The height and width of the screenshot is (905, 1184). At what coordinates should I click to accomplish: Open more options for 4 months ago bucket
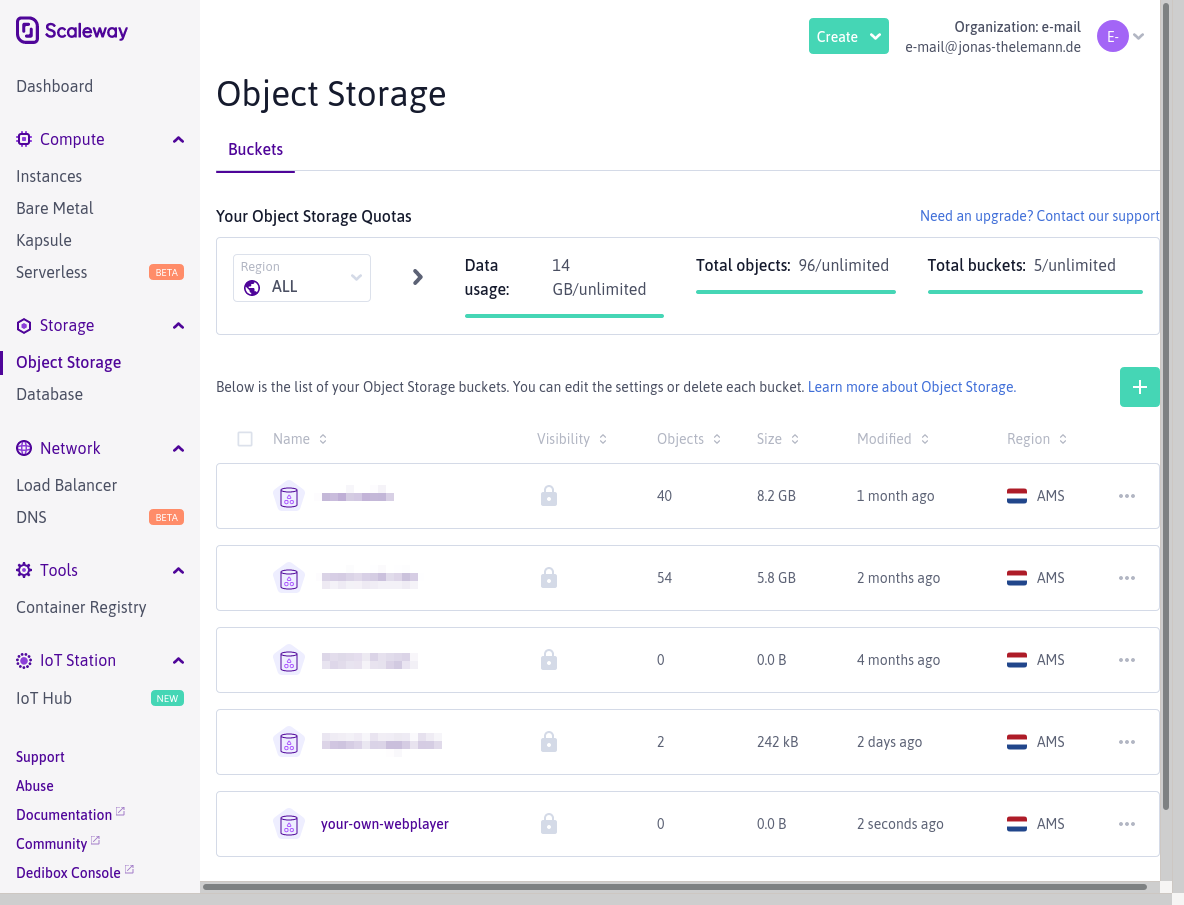(x=1127, y=660)
